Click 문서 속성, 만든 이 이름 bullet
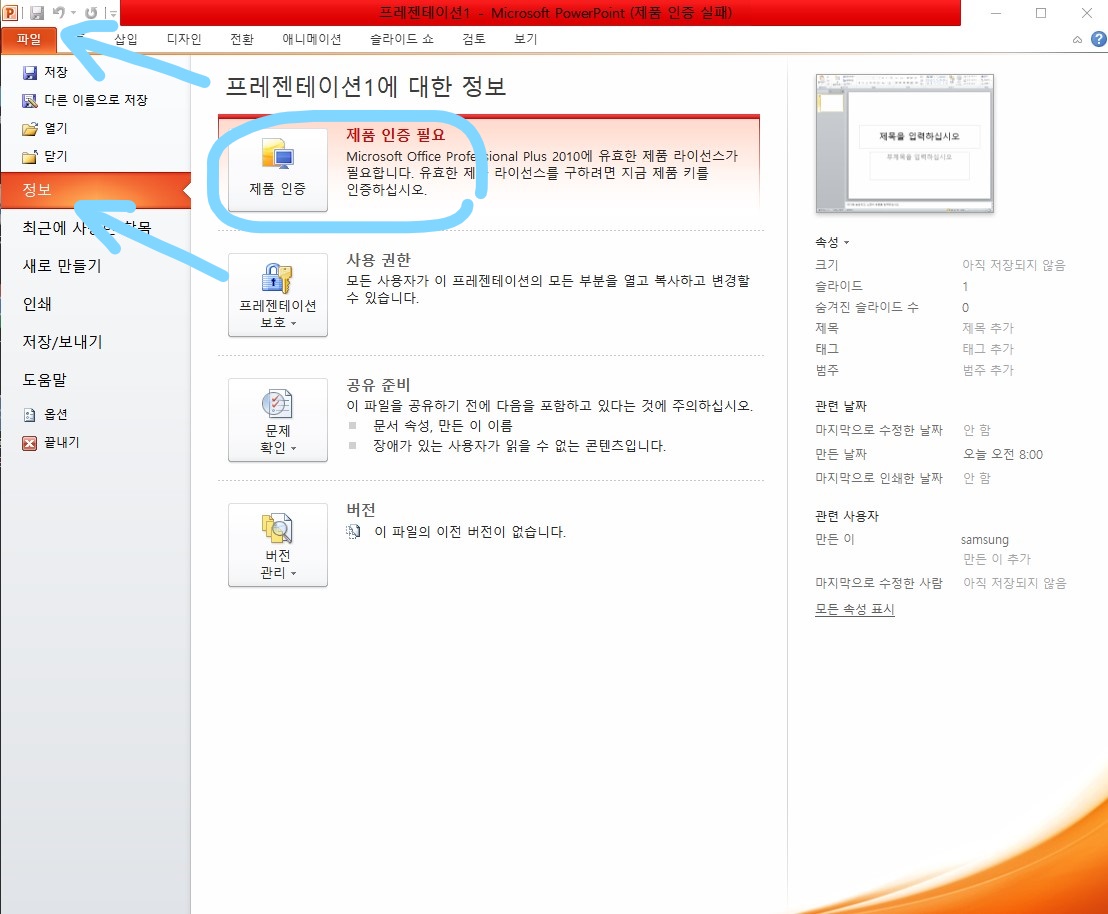The width and height of the screenshot is (1108, 914). pyautogui.click(x=442, y=426)
